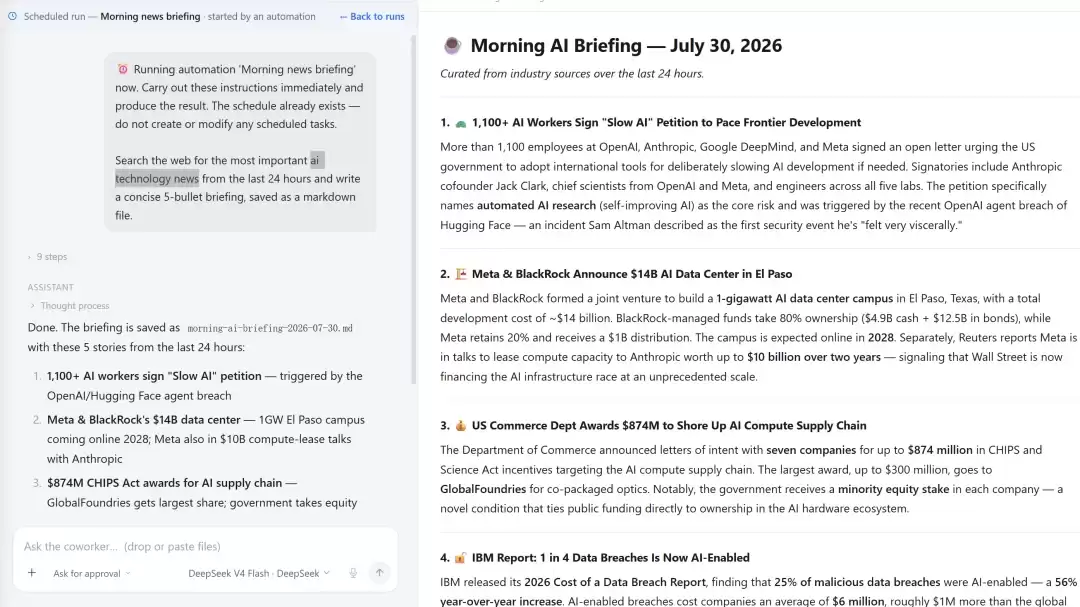The image size is (1080, 607).
Task: Open the morning-ai-briefing-2026-07-30.md file
Action: click(x=270, y=329)
